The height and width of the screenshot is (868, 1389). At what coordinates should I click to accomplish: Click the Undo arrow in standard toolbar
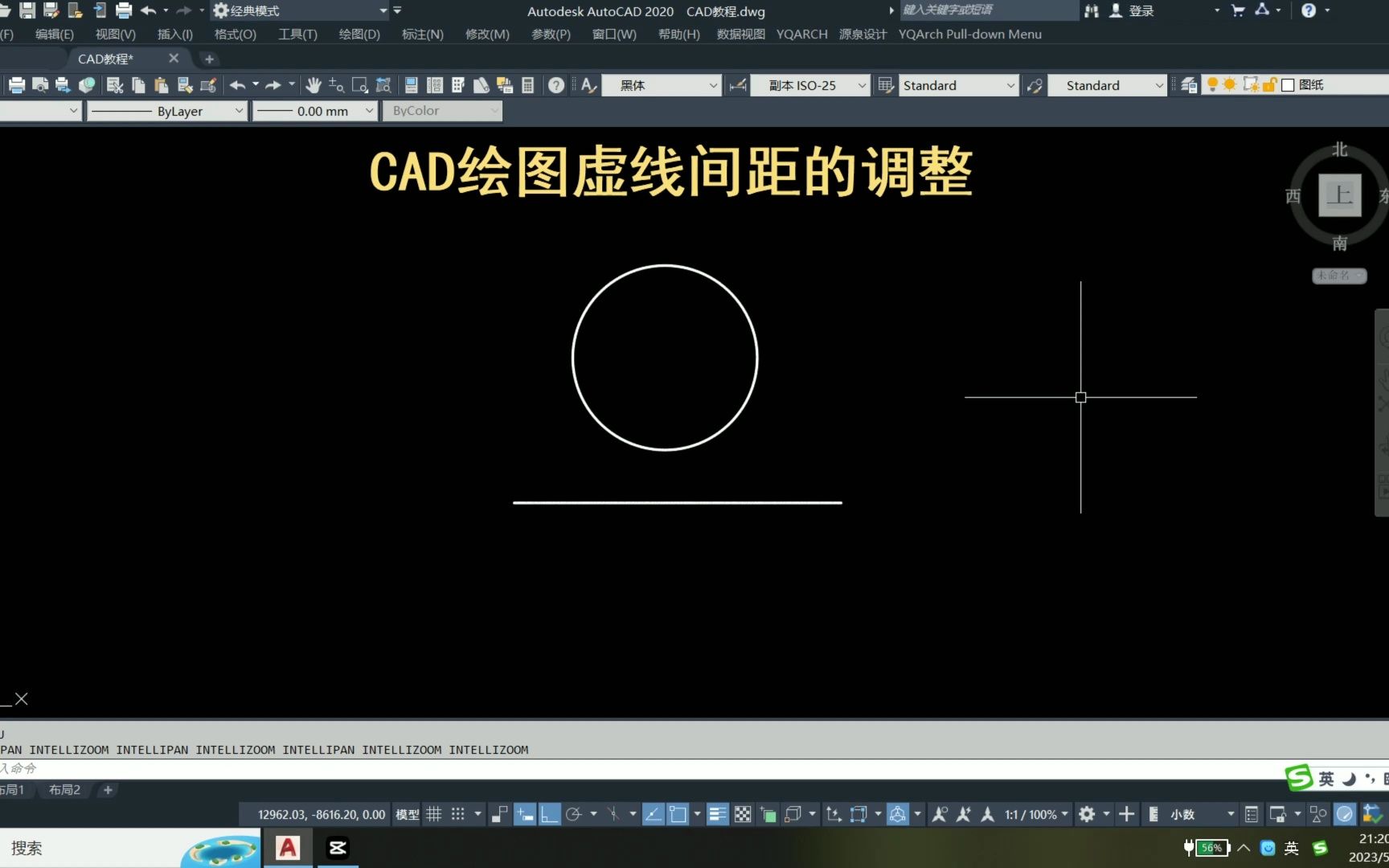click(237, 85)
